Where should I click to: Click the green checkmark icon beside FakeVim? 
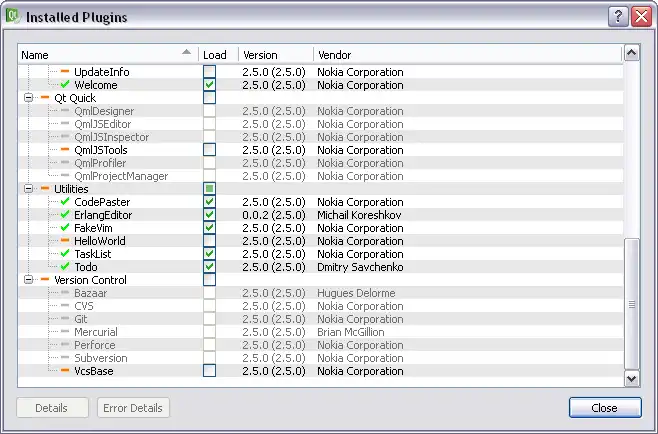[65, 227]
